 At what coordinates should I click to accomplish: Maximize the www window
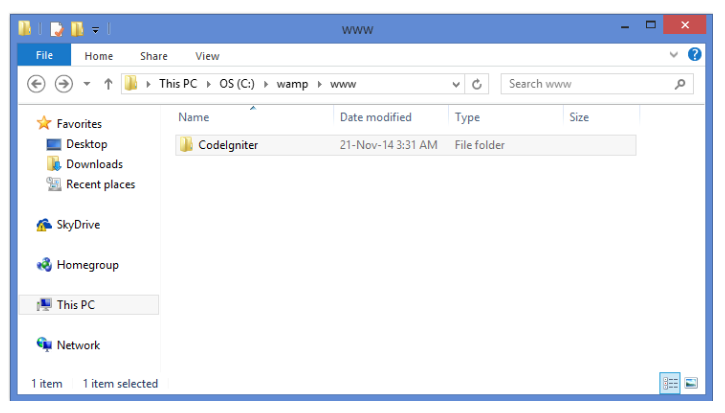(x=651, y=25)
